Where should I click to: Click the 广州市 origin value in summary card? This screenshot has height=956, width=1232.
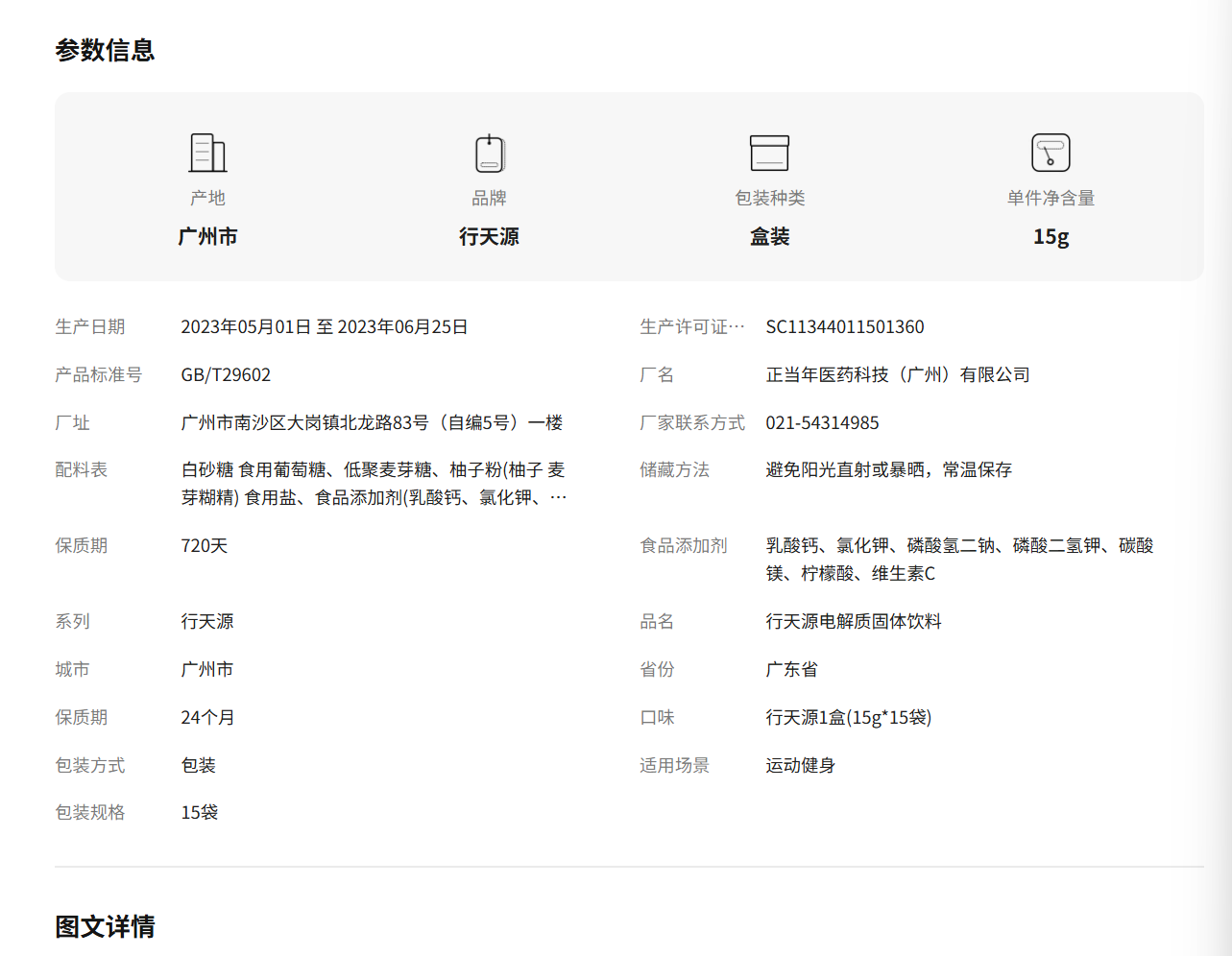click(x=207, y=236)
